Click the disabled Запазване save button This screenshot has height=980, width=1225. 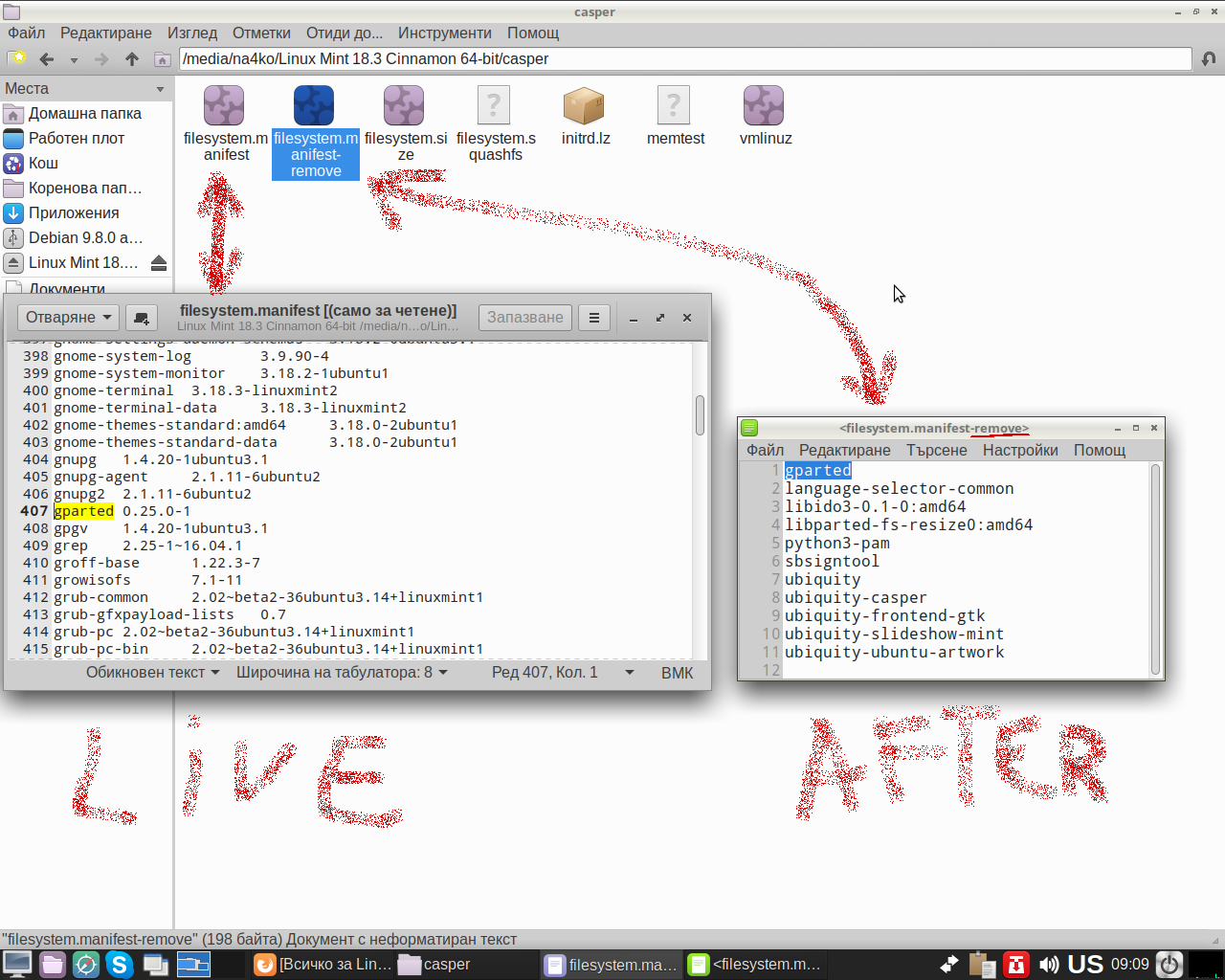(525, 318)
